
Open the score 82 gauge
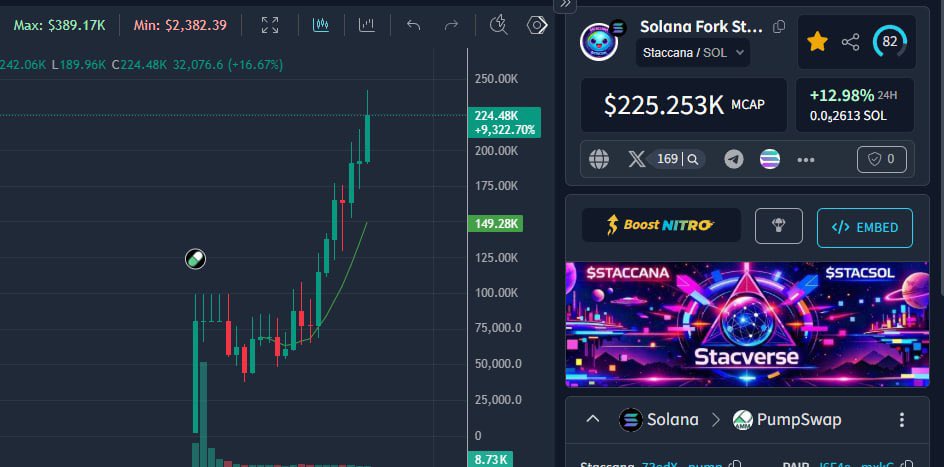click(889, 42)
